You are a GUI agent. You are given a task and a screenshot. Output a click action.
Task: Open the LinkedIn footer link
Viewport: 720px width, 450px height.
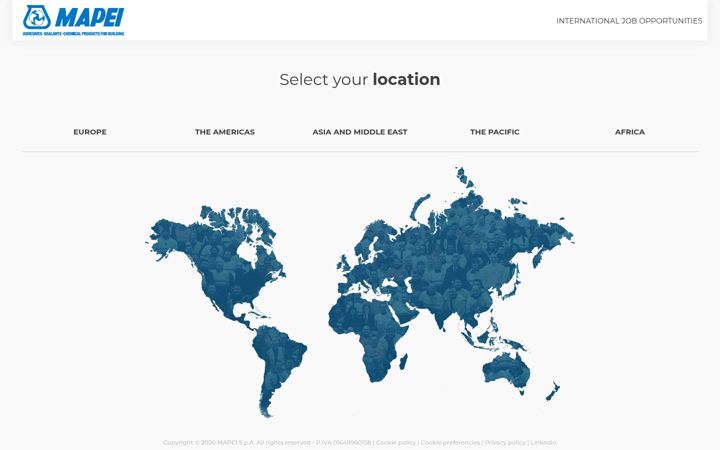(543, 443)
